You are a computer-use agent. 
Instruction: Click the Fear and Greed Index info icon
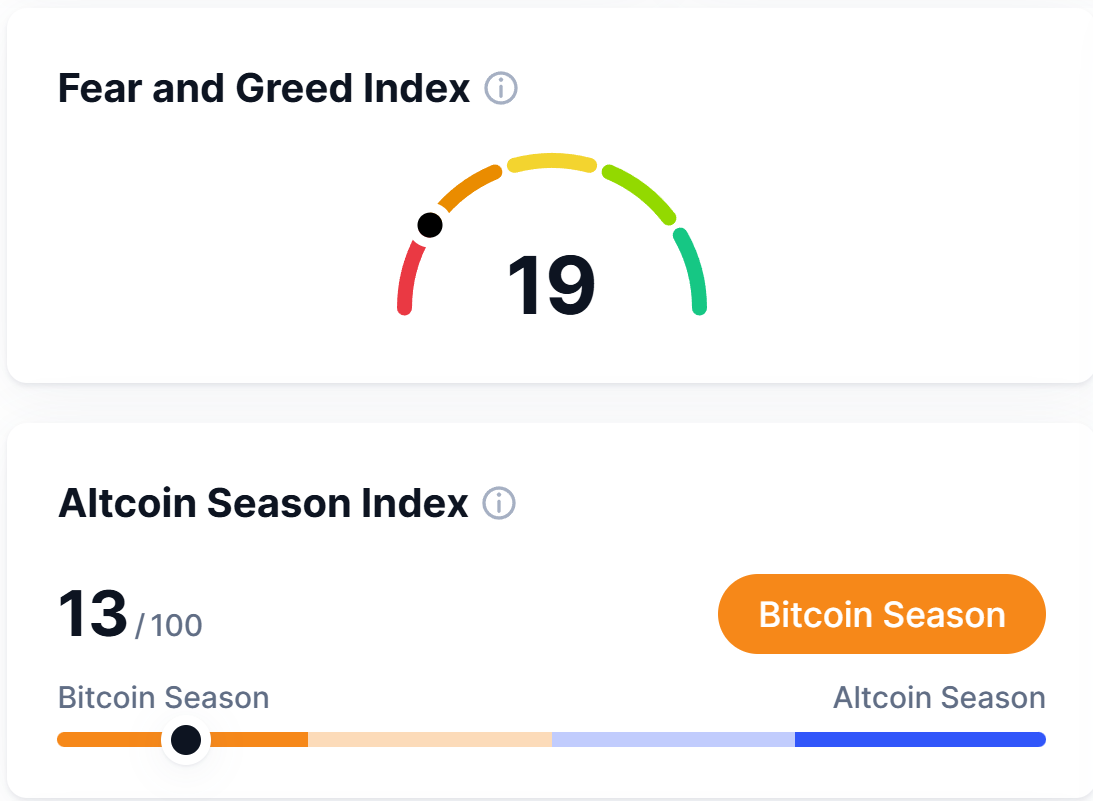click(x=501, y=89)
